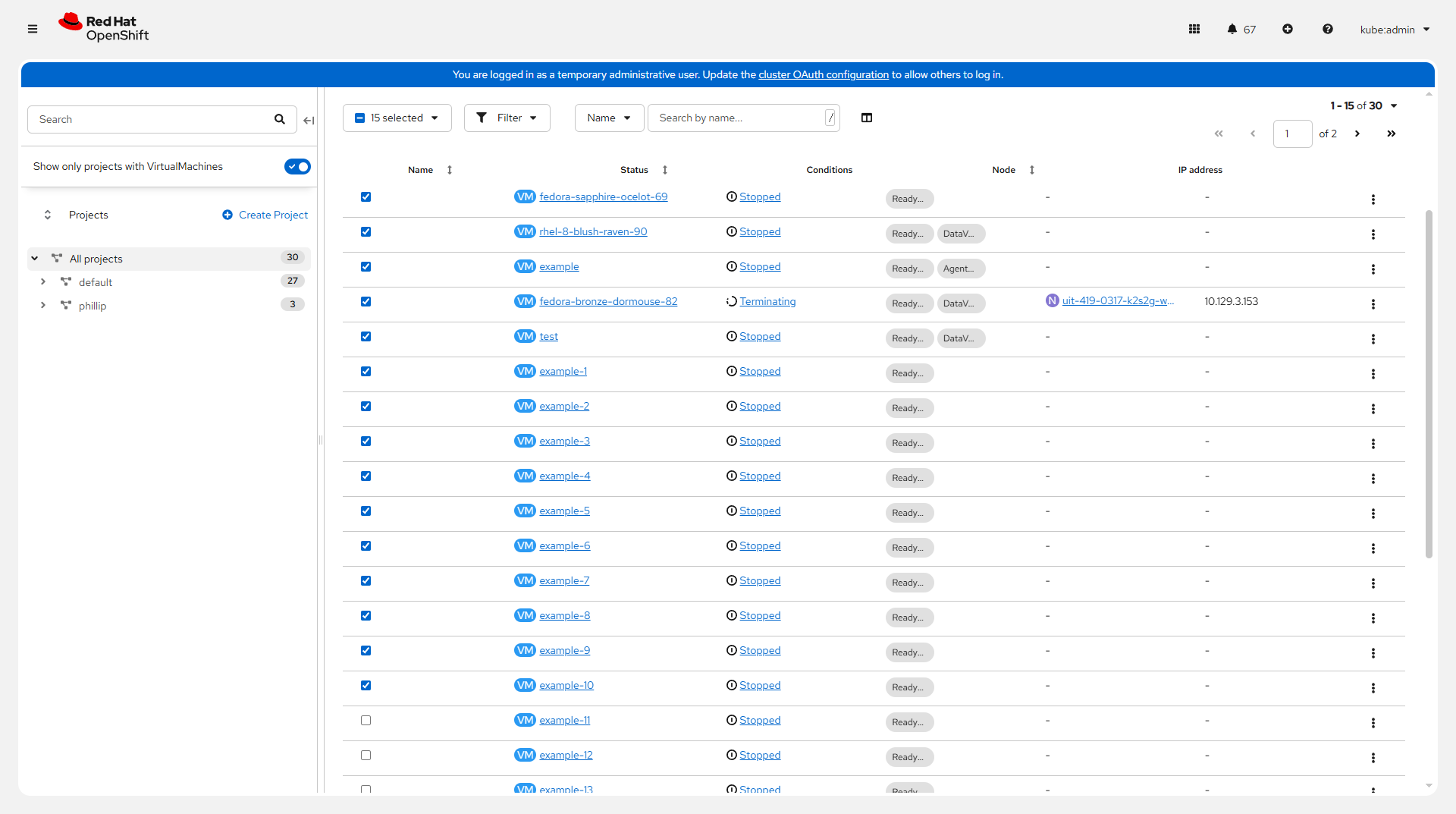
Task: Open cluster OAuth configuration link
Action: click(x=823, y=74)
